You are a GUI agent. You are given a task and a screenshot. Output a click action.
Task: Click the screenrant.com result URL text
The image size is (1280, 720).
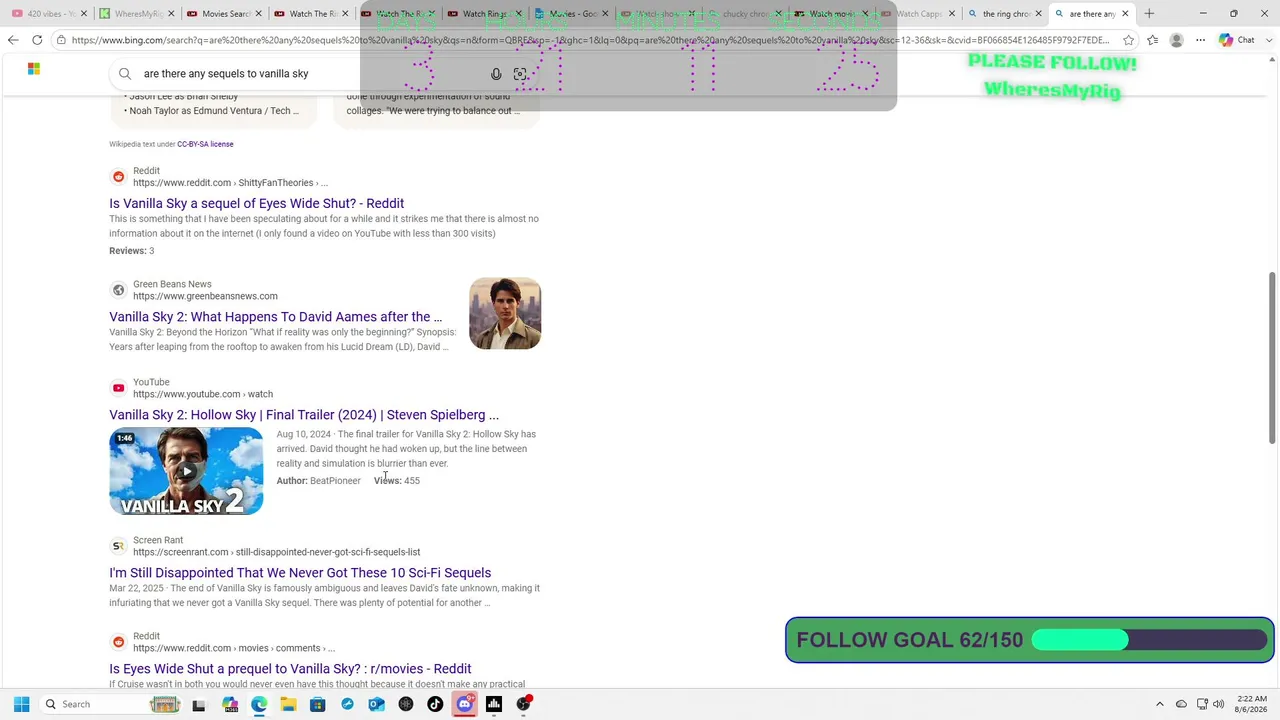point(277,552)
